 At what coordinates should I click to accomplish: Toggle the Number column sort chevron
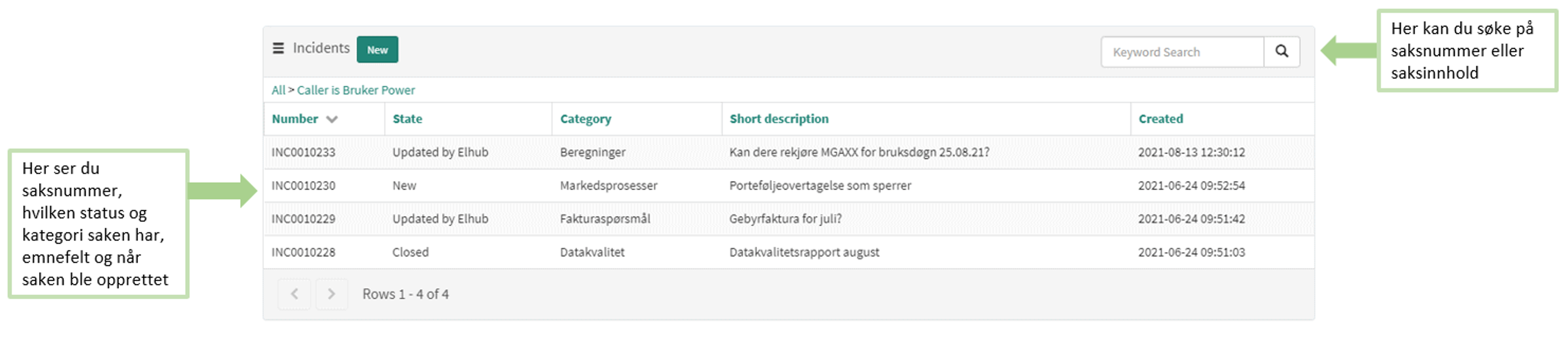pos(332,119)
